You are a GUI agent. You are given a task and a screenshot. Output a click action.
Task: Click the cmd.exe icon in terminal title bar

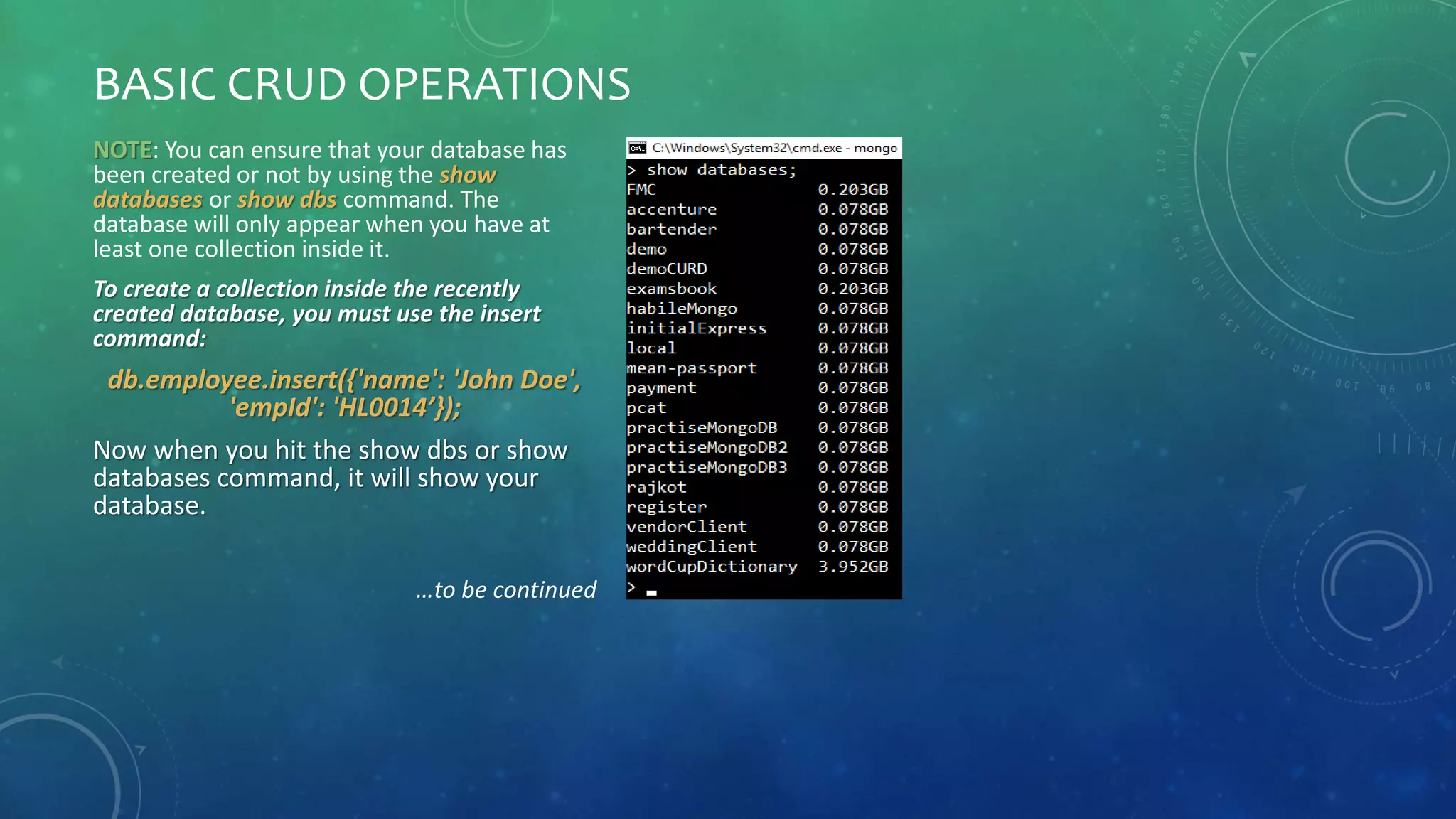638,148
